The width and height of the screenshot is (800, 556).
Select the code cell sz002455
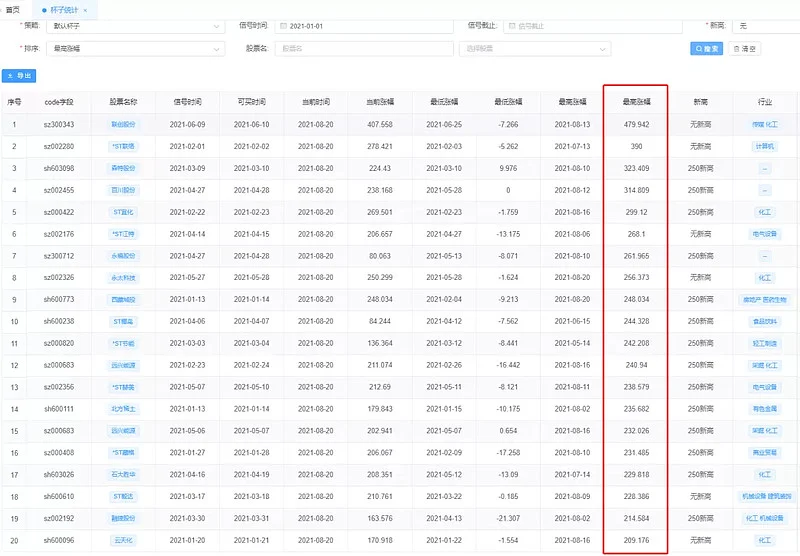59,190
